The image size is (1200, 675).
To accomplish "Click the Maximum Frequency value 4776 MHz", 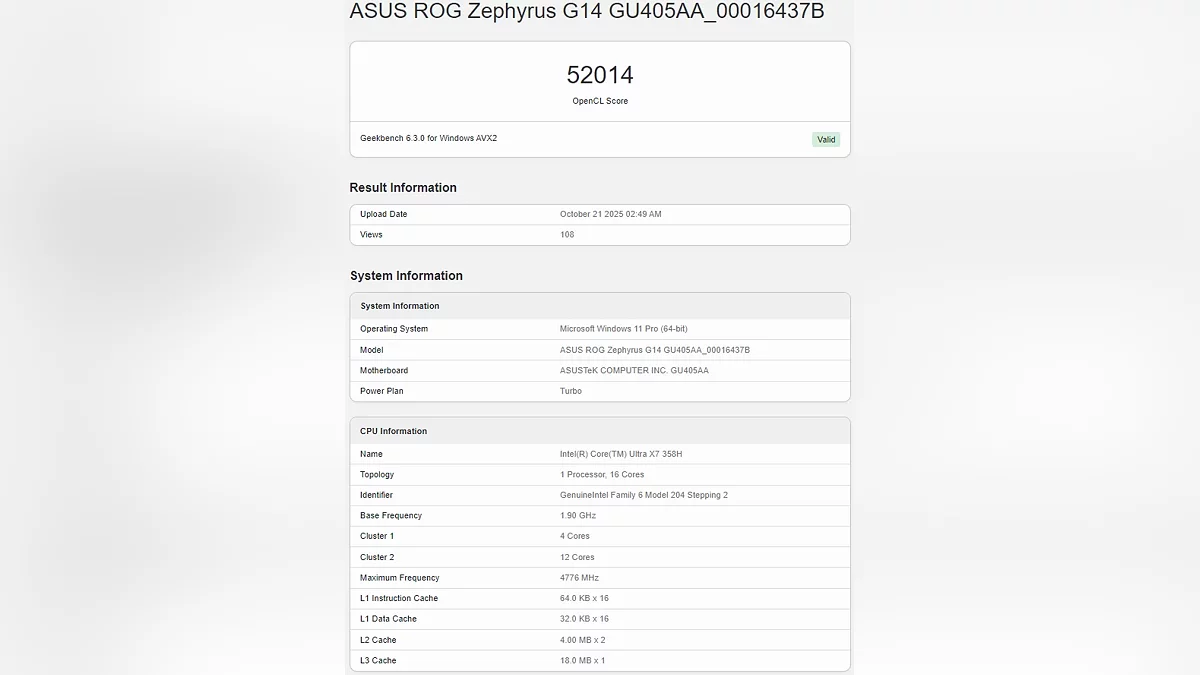I will point(579,578).
